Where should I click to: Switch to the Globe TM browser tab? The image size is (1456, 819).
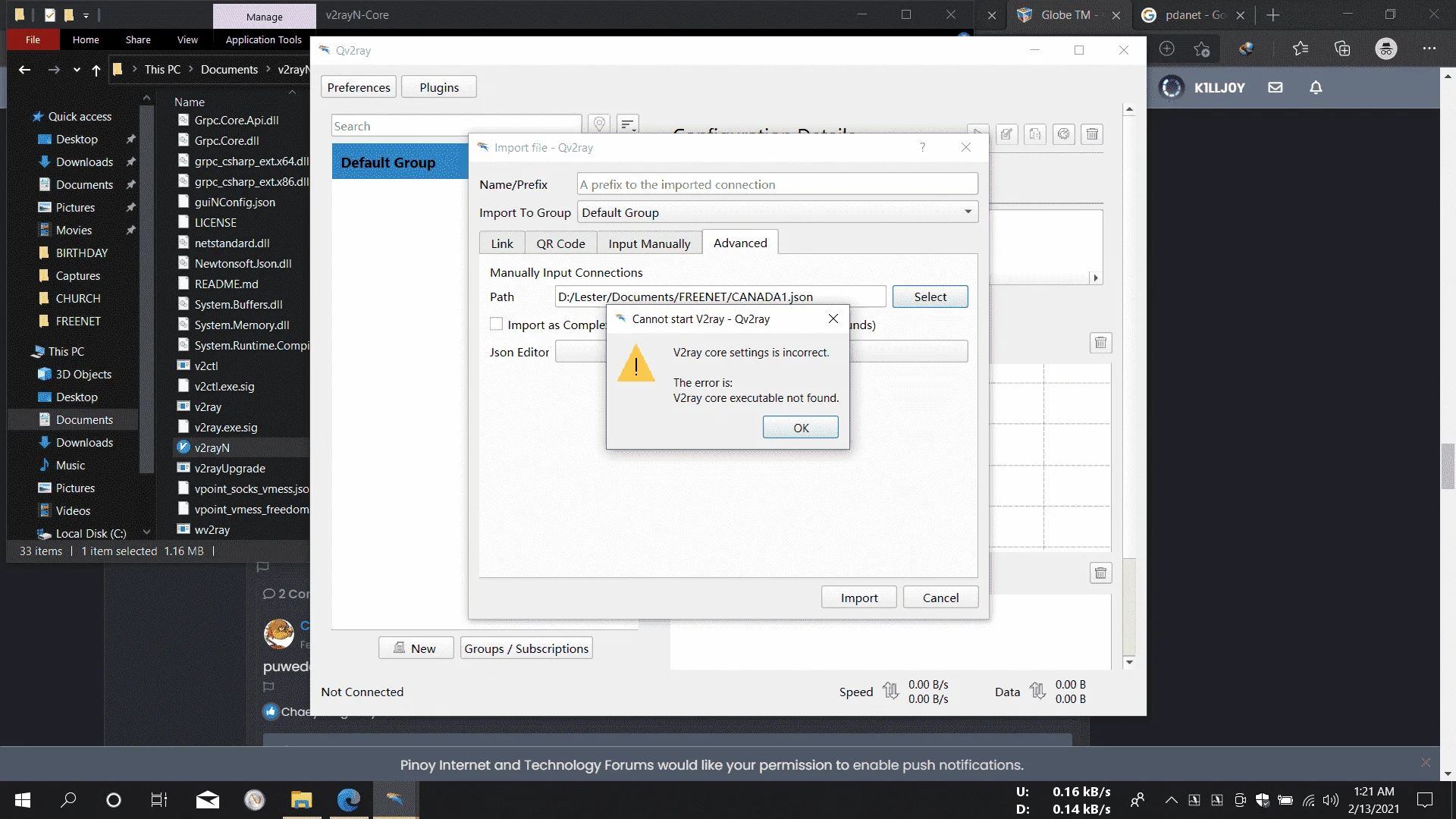click(x=1065, y=15)
